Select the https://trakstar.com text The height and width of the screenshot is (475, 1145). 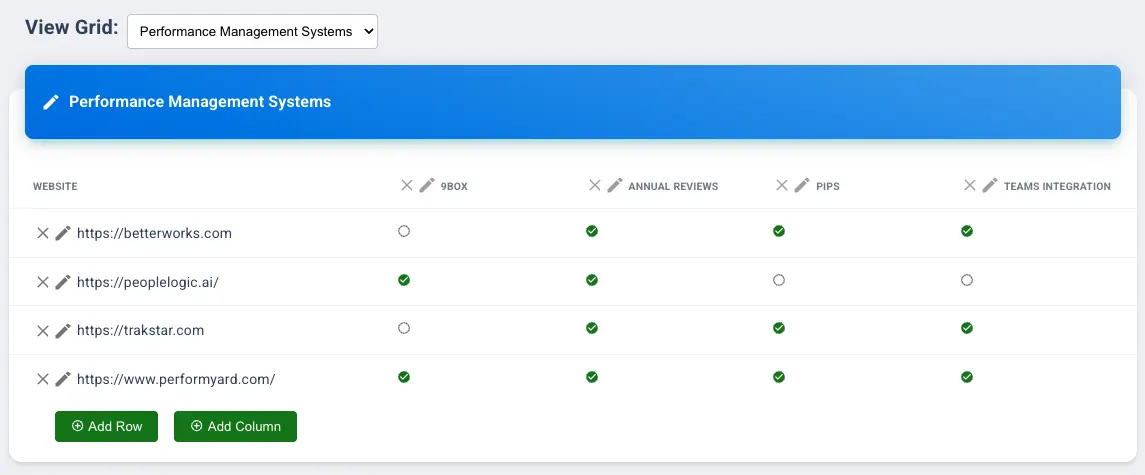[140, 330]
